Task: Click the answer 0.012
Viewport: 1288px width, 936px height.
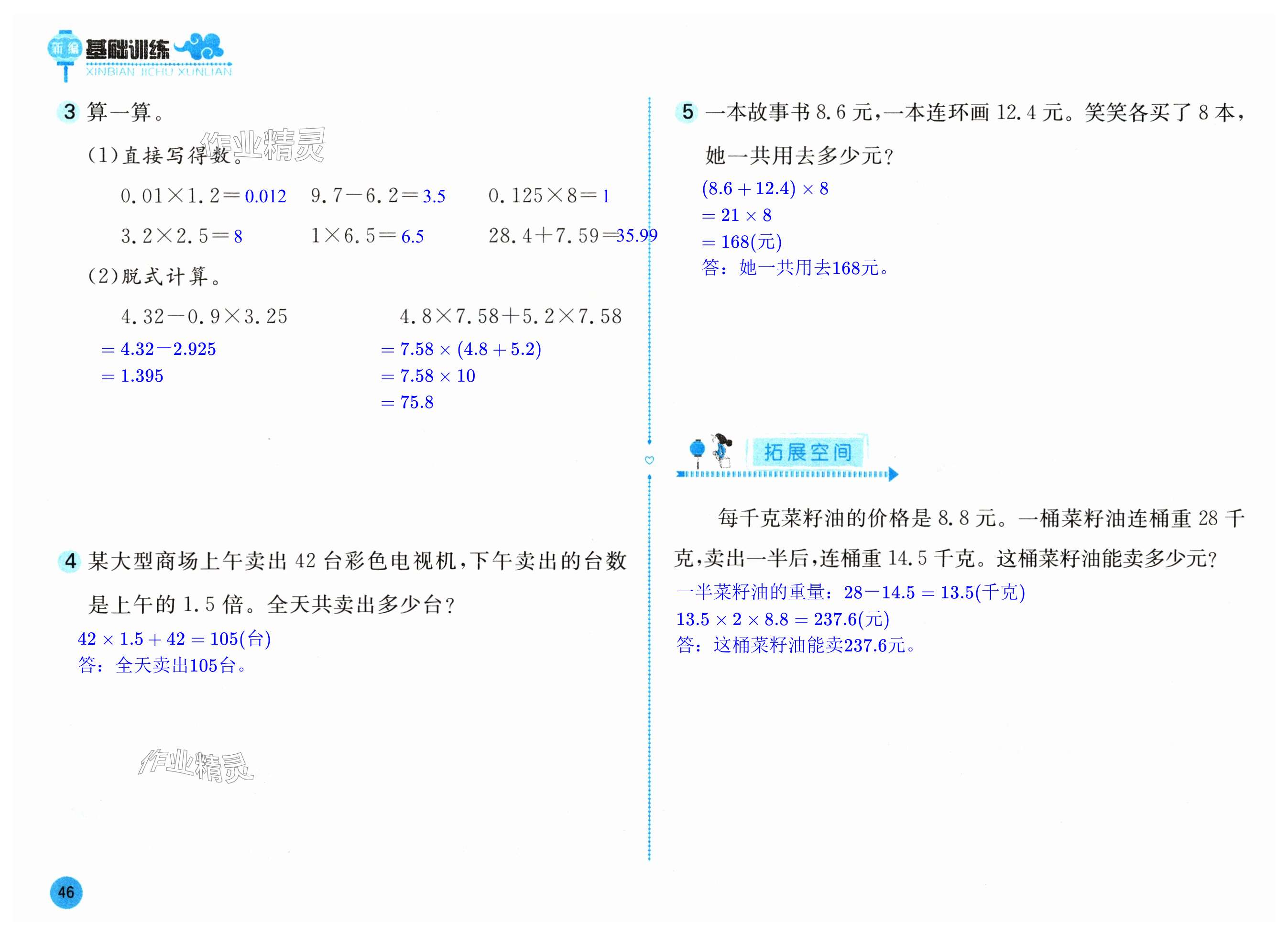Action: click(265, 197)
